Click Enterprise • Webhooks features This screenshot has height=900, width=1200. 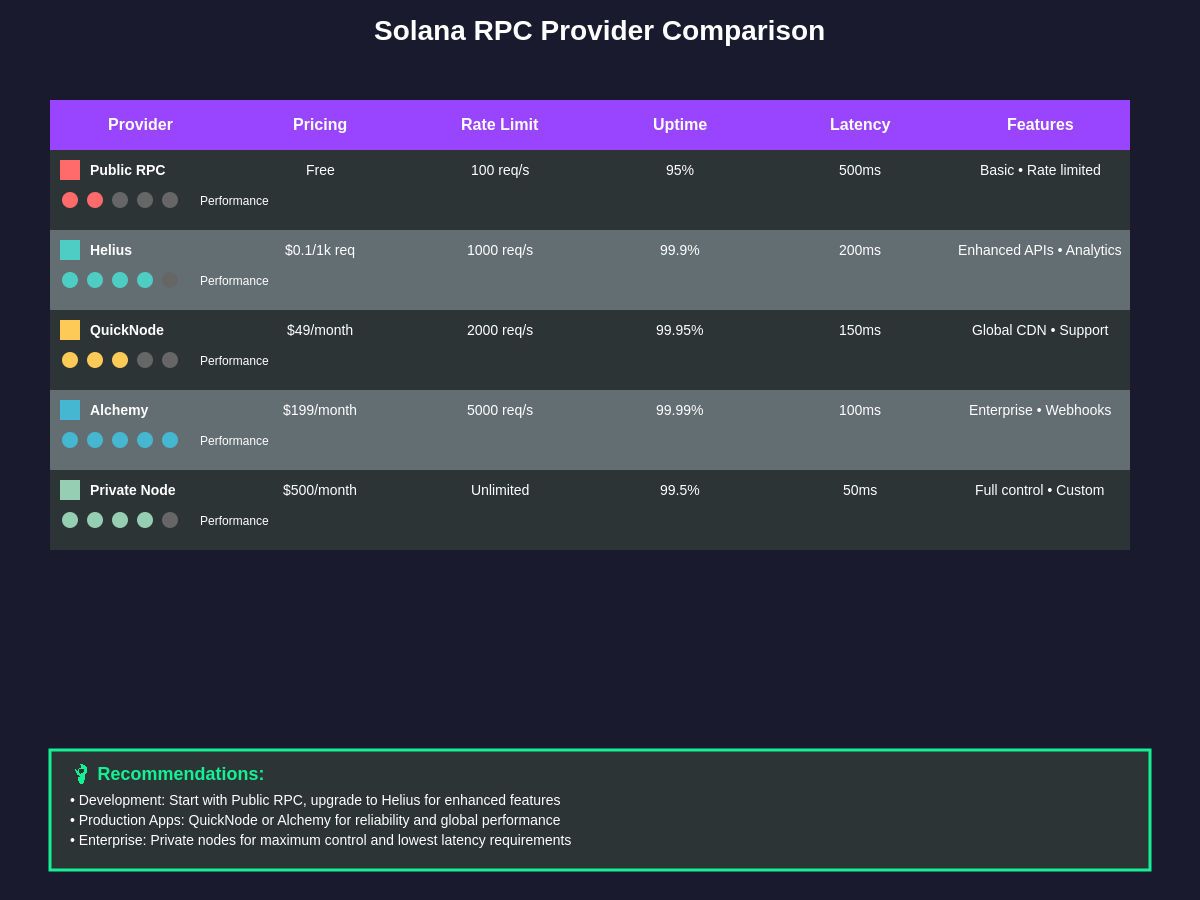[x=1040, y=410]
